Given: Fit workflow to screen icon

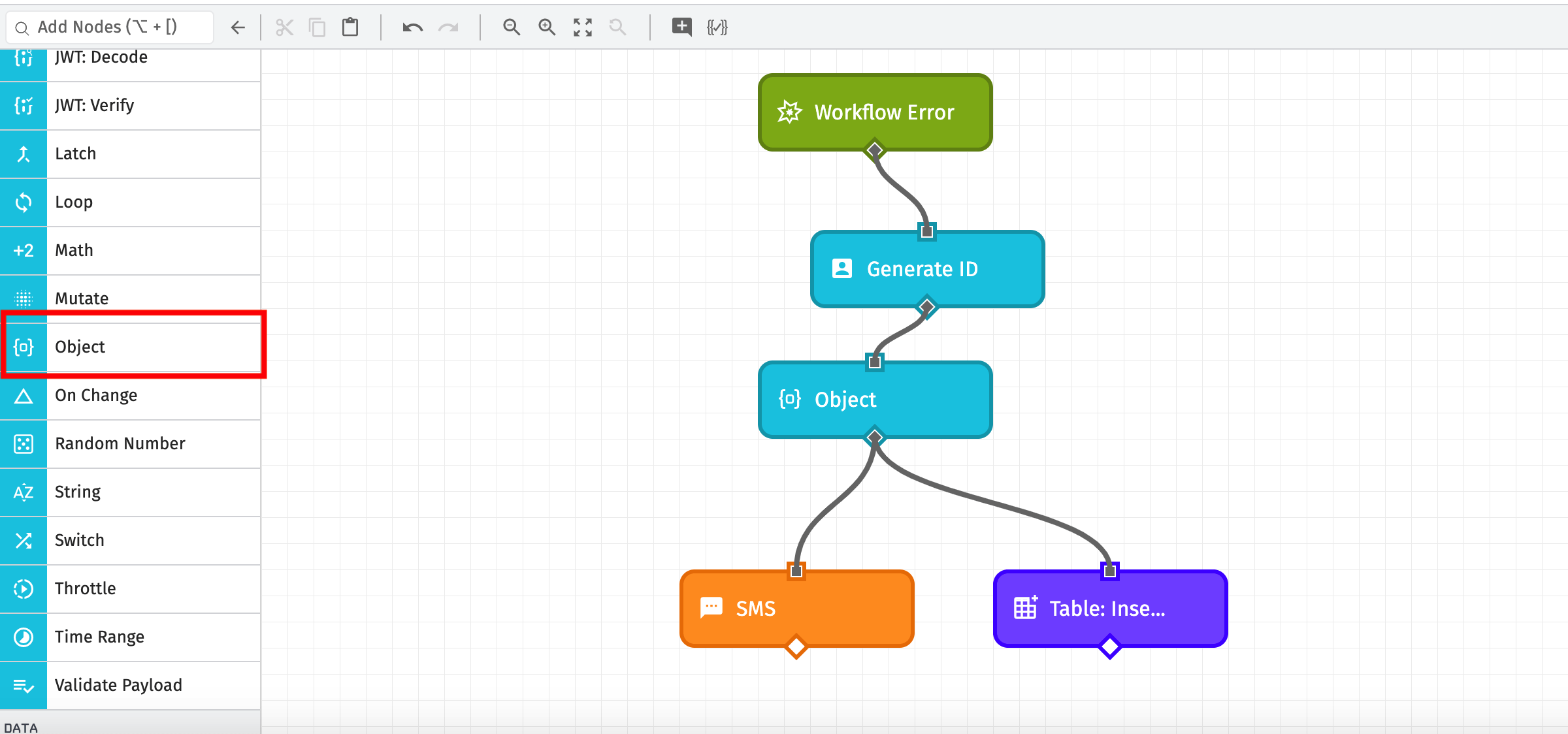Looking at the screenshot, I should point(582,27).
